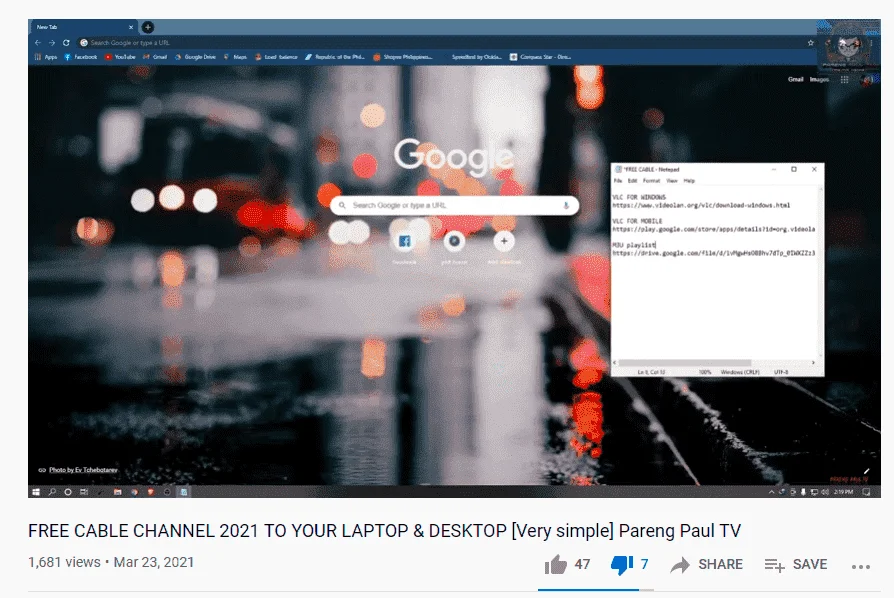Viewport: 894px width, 598px height.
Task: Click Notepad scroll right arrow
Action: pos(814,363)
